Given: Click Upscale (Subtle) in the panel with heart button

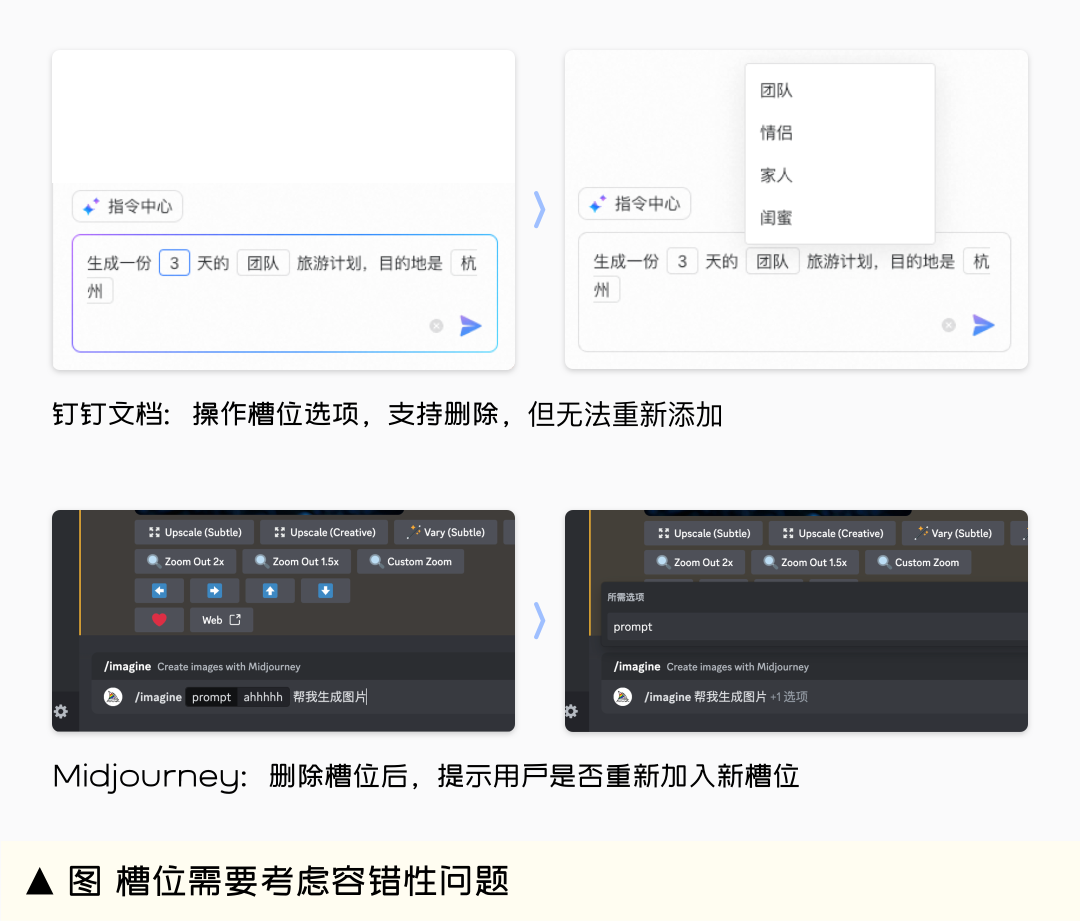Looking at the screenshot, I should tap(195, 532).
